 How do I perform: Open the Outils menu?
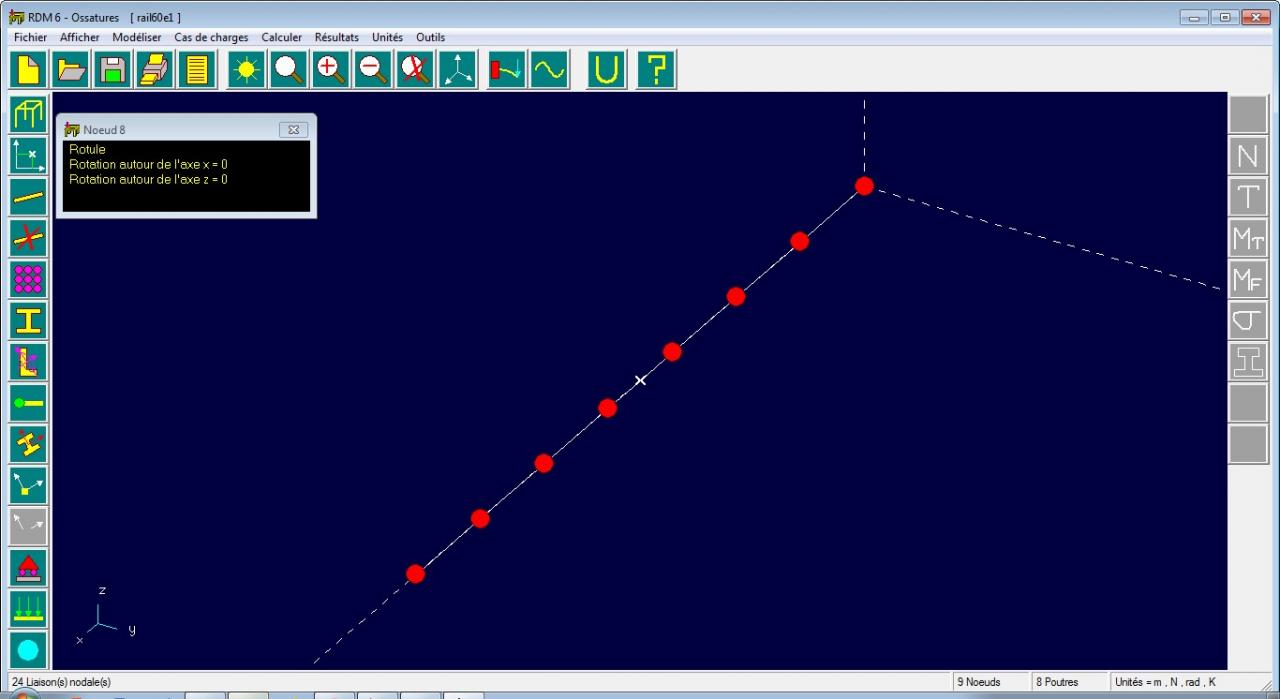tap(431, 37)
